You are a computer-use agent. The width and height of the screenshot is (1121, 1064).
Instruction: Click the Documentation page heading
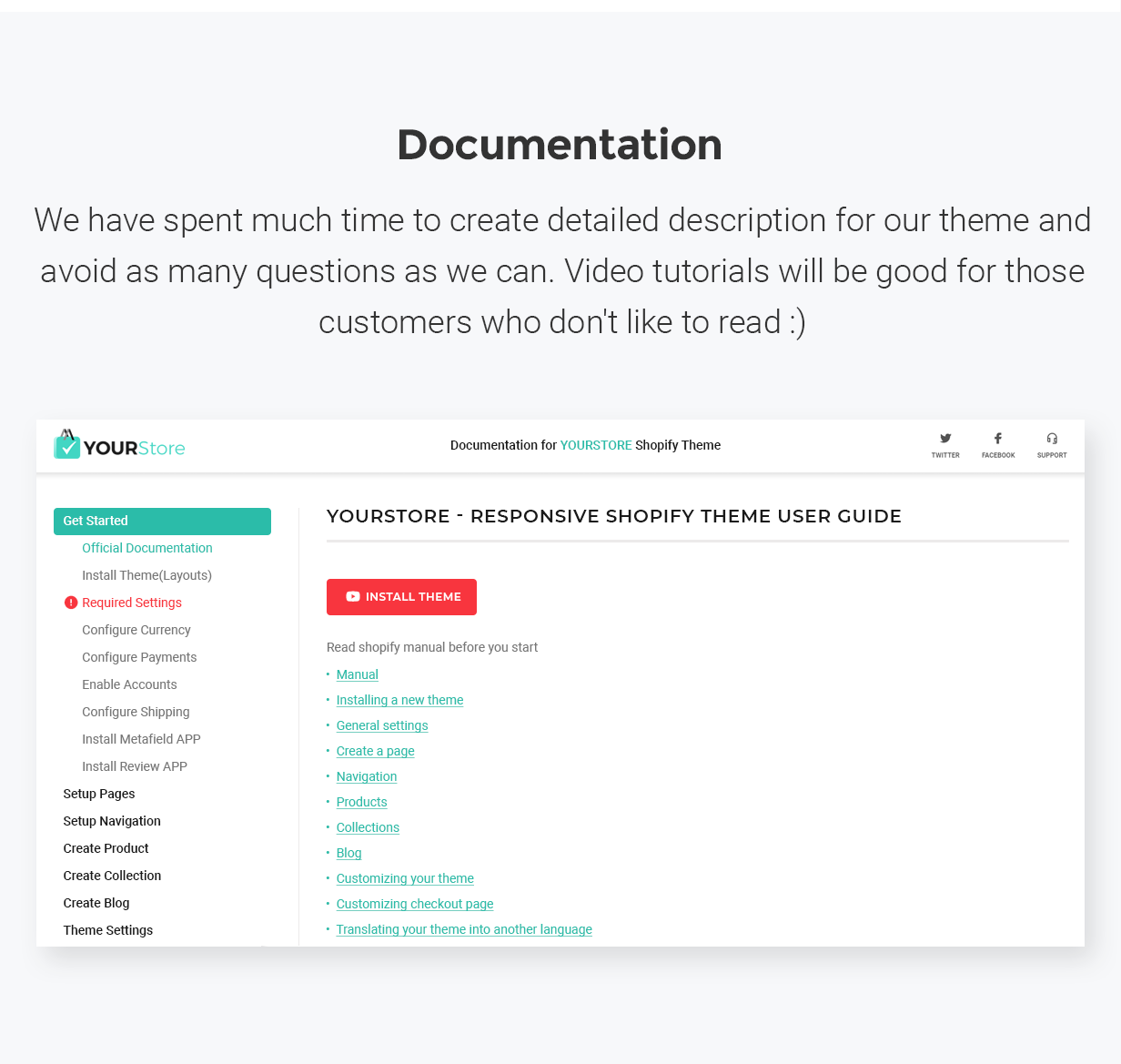click(560, 145)
